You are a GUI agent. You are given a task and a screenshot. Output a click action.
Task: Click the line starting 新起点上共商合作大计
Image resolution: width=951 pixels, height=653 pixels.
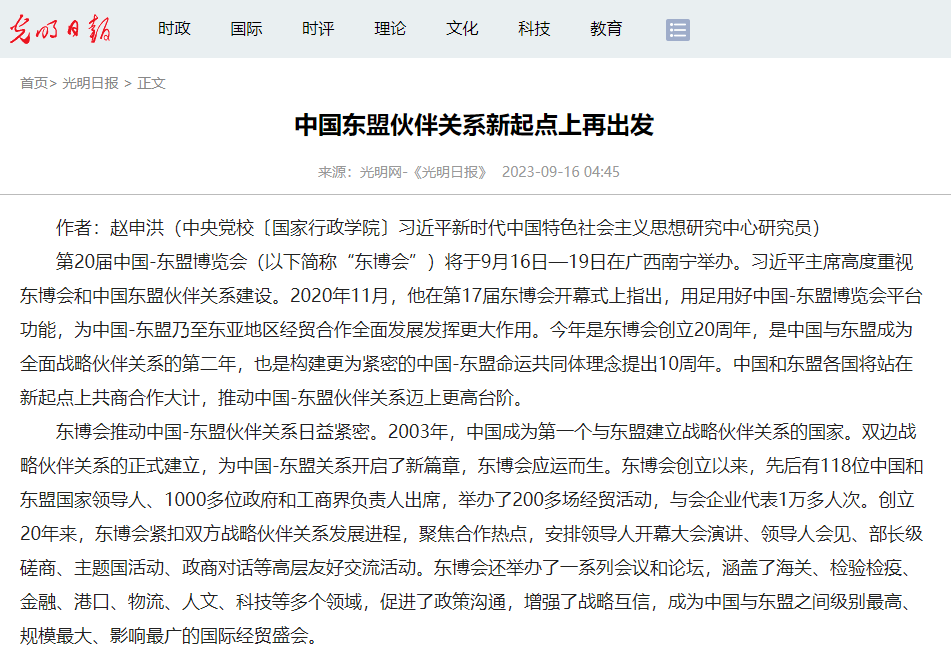(x=271, y=398)
